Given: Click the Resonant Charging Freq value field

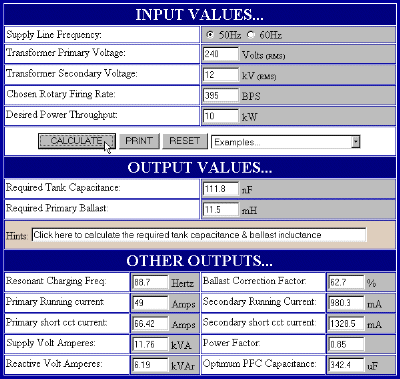Looking at the screenshot, I should (150, 282).
